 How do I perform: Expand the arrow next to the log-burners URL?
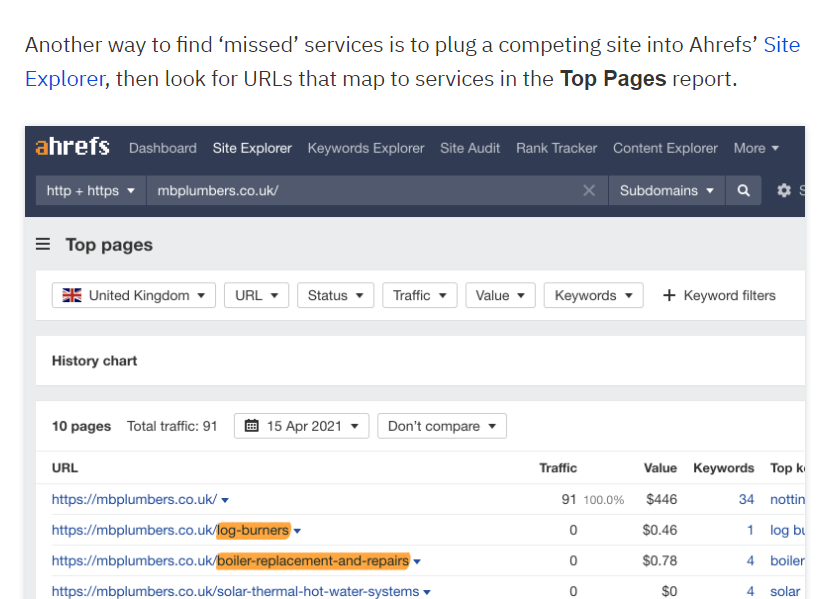pyautogui.click(x=298, y=531)
